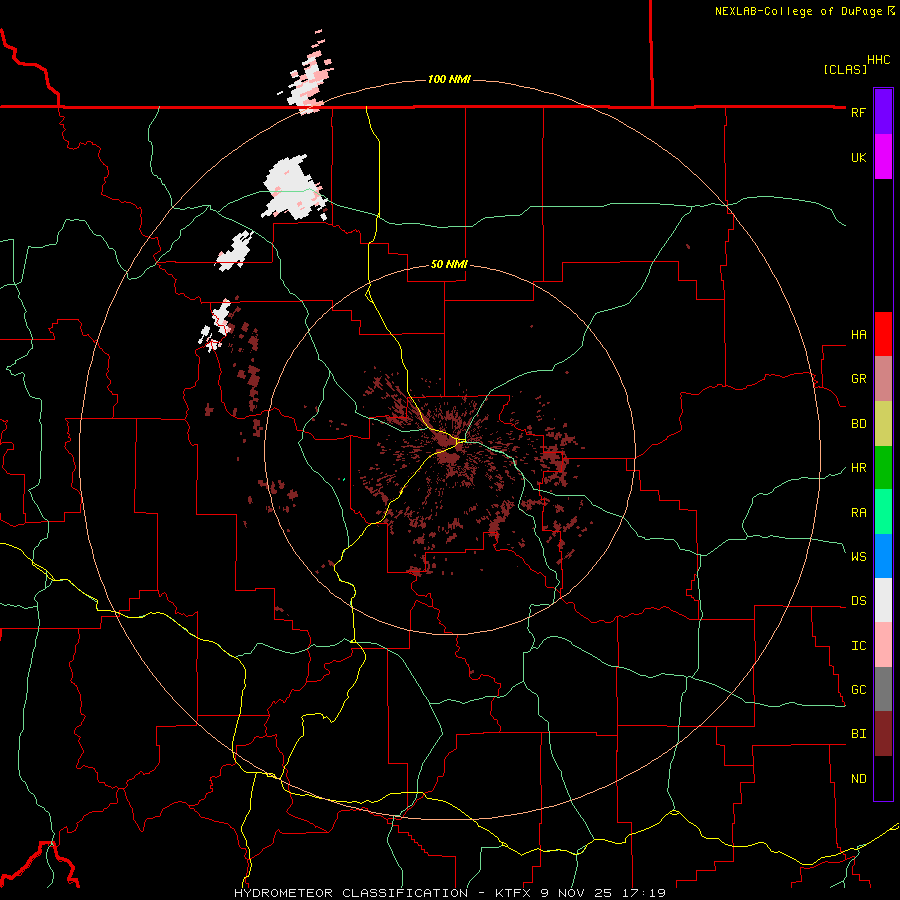Click the HHC product label
900x900 pixels.
coord(879,60)
